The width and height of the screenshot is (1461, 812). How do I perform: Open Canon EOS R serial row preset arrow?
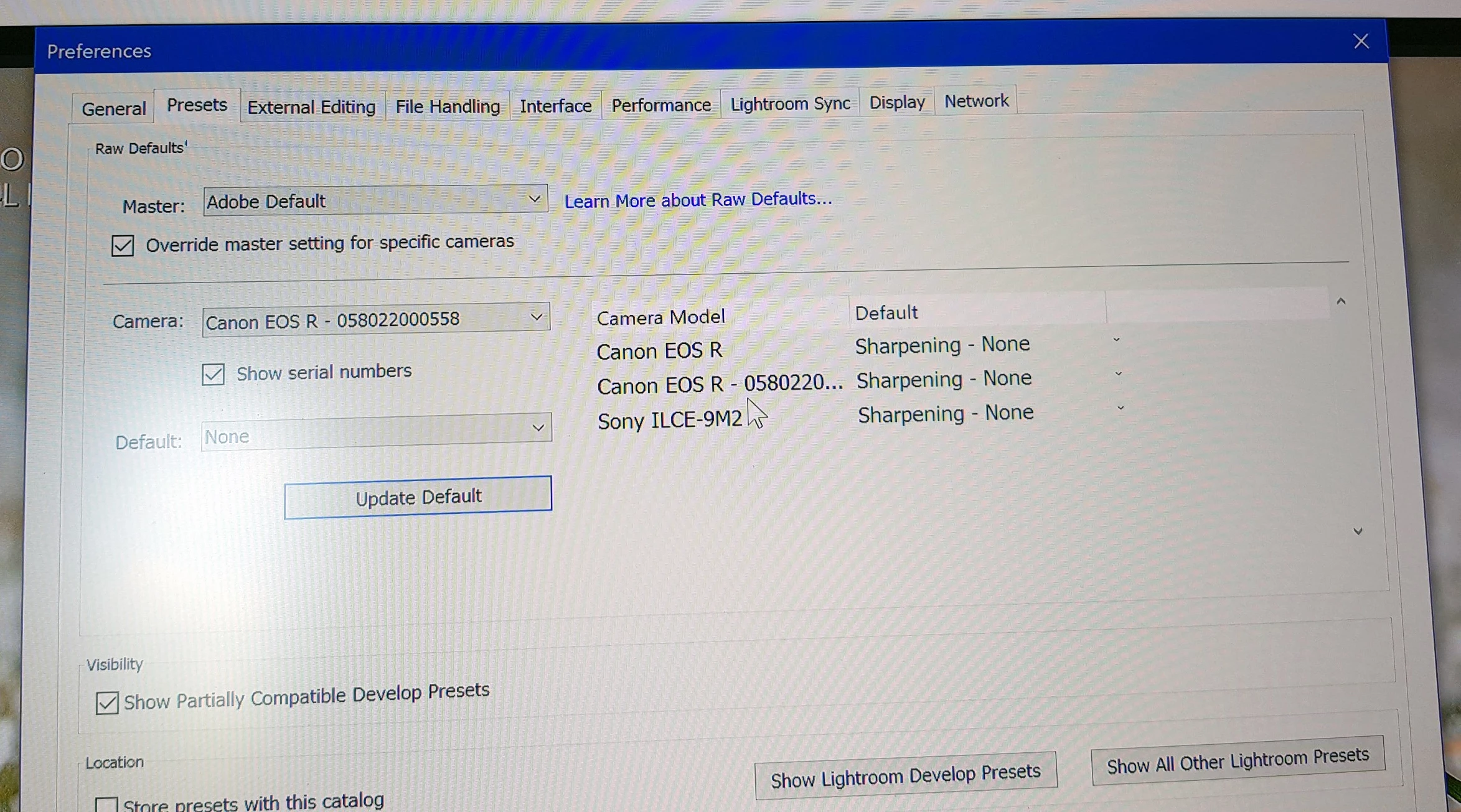[x=1119, y=375]
